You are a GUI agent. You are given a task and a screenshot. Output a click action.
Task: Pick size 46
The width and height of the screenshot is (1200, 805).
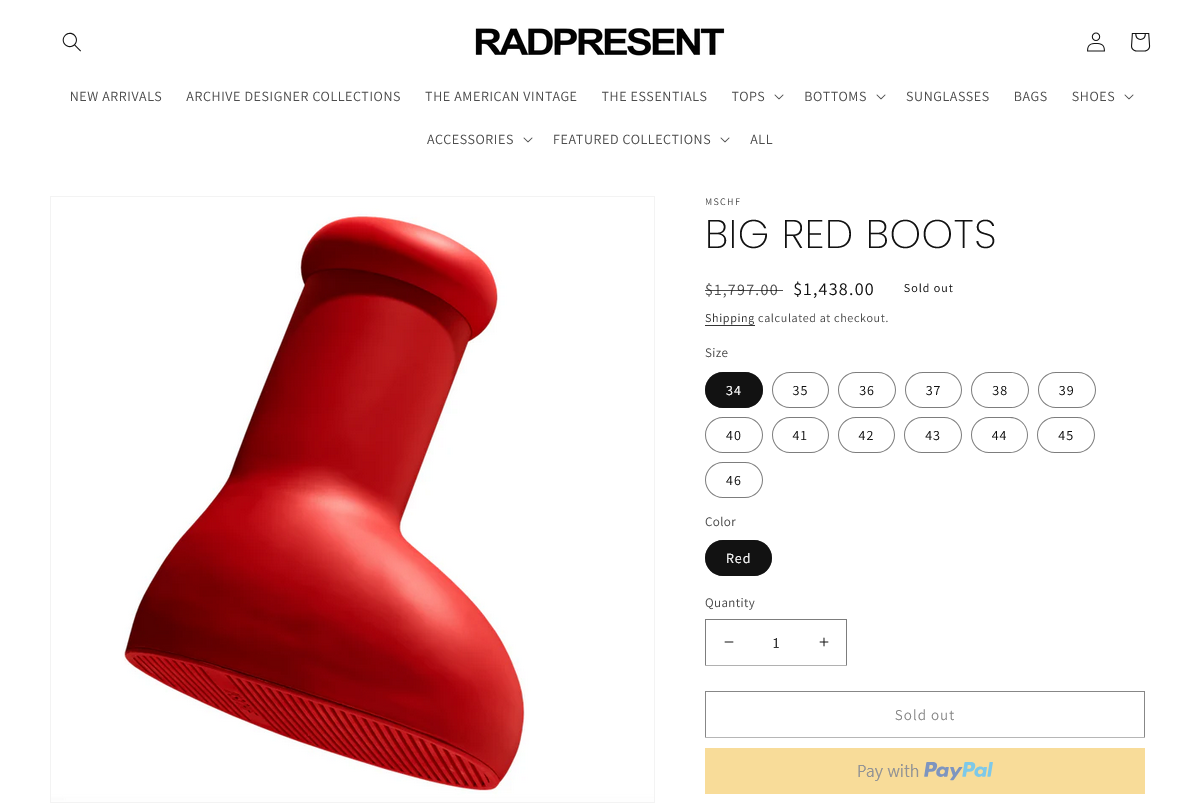(x=734, y=480)
